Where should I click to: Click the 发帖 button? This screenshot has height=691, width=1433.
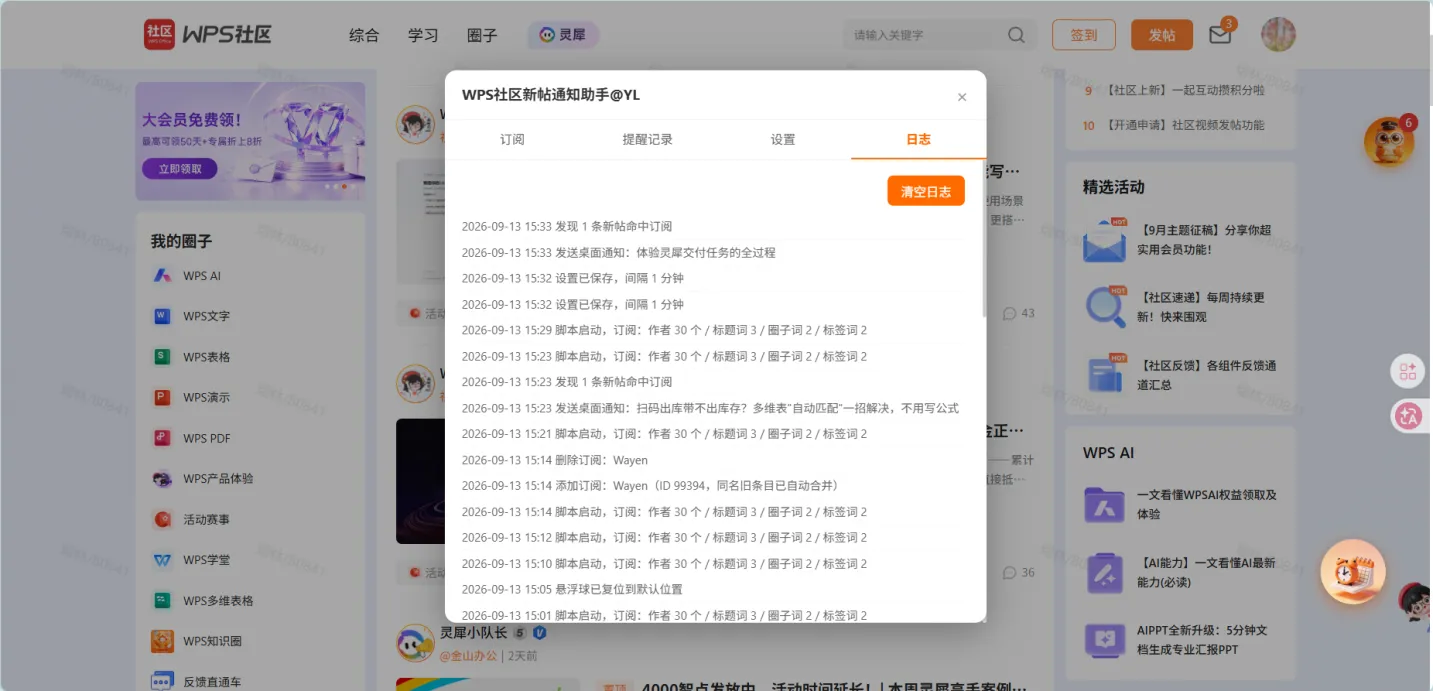click(x=1162, y=35)
